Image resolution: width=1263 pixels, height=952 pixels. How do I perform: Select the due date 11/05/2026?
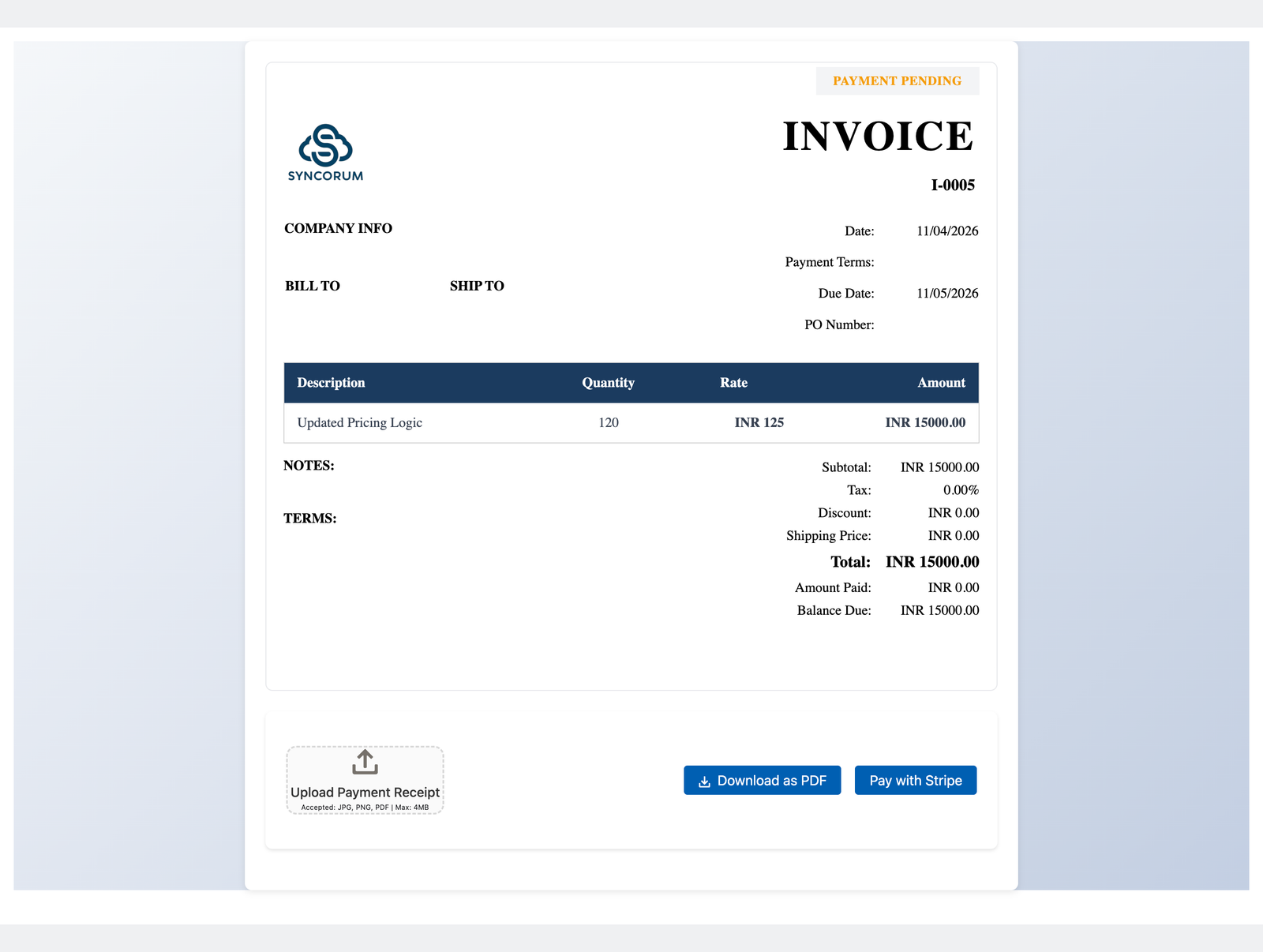[947, 294]
